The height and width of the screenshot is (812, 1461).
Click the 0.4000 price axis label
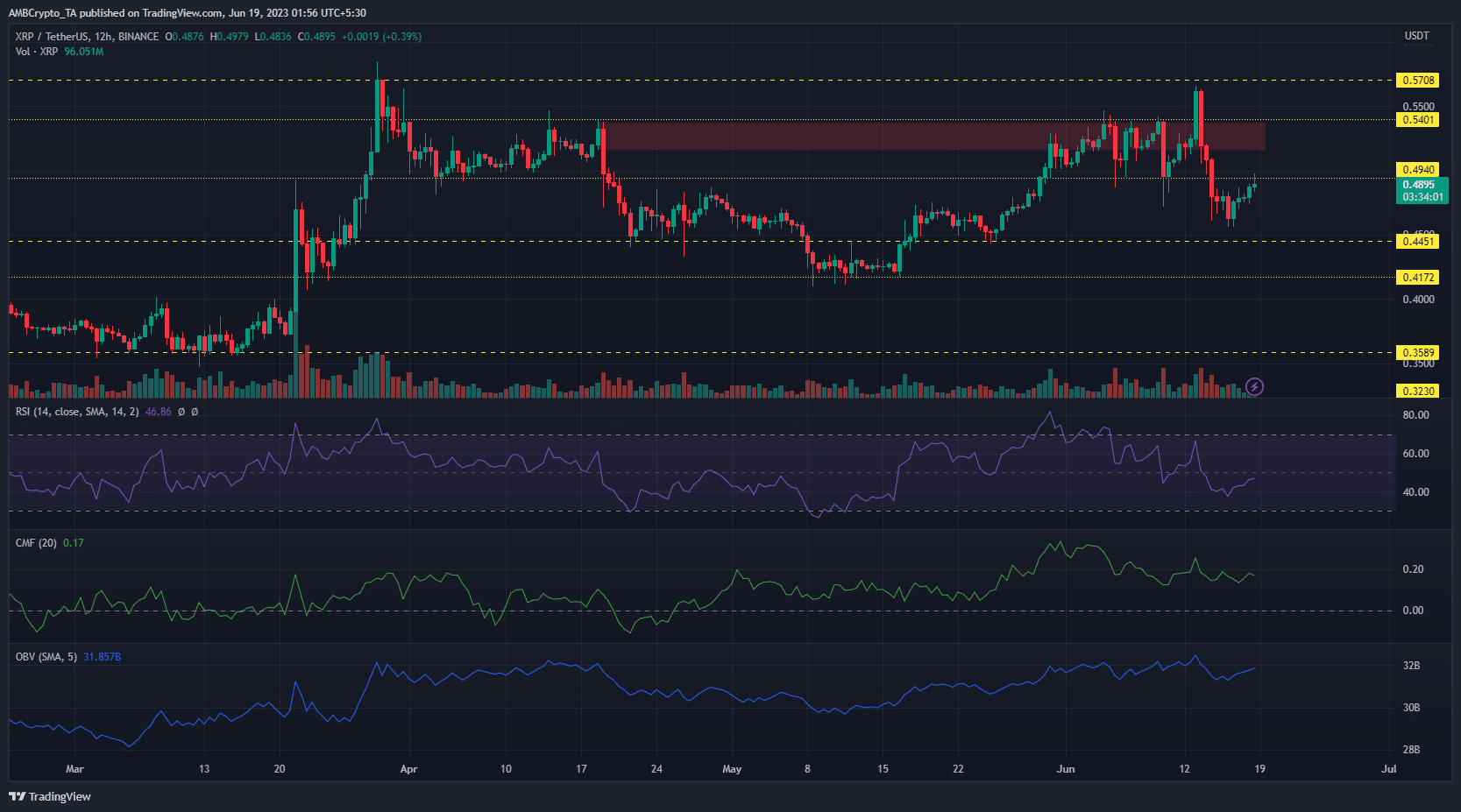click(1418, 300)
